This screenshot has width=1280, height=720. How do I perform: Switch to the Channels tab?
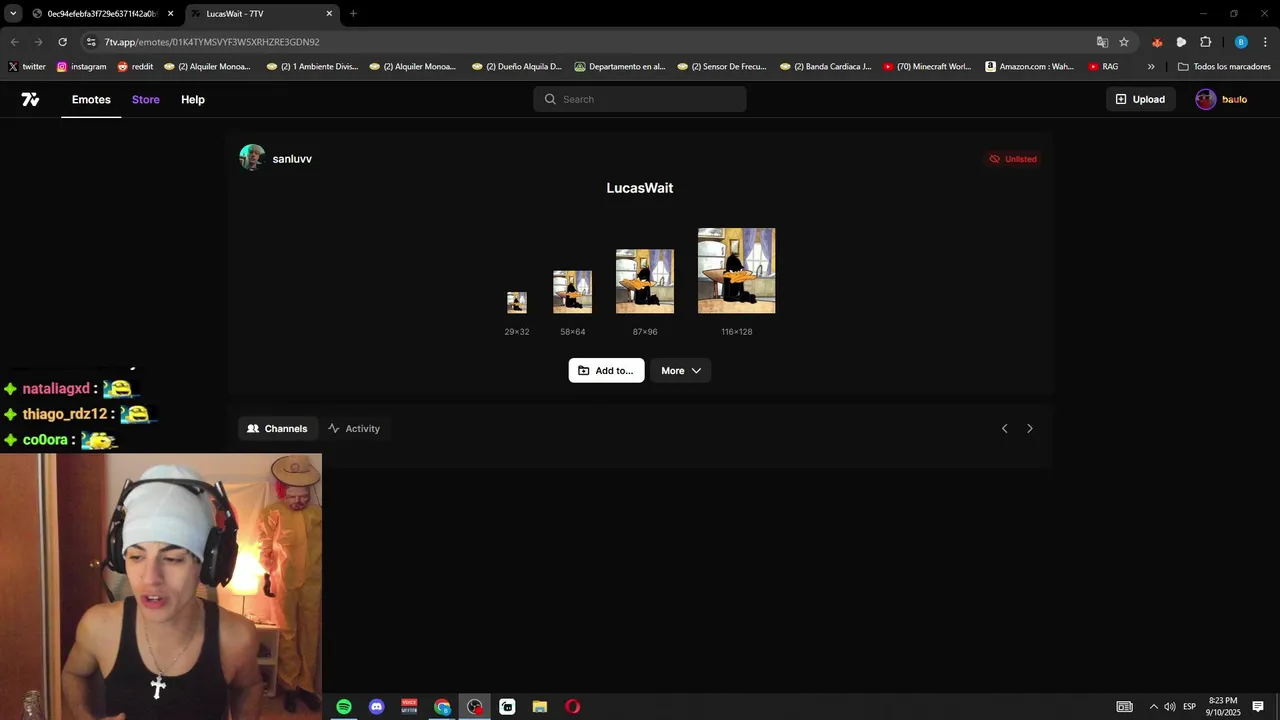click(278, 428)
